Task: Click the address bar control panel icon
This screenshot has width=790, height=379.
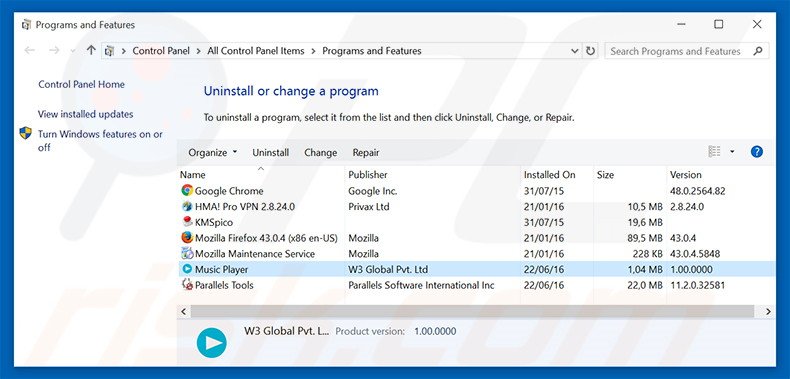Action: (109, 51)
